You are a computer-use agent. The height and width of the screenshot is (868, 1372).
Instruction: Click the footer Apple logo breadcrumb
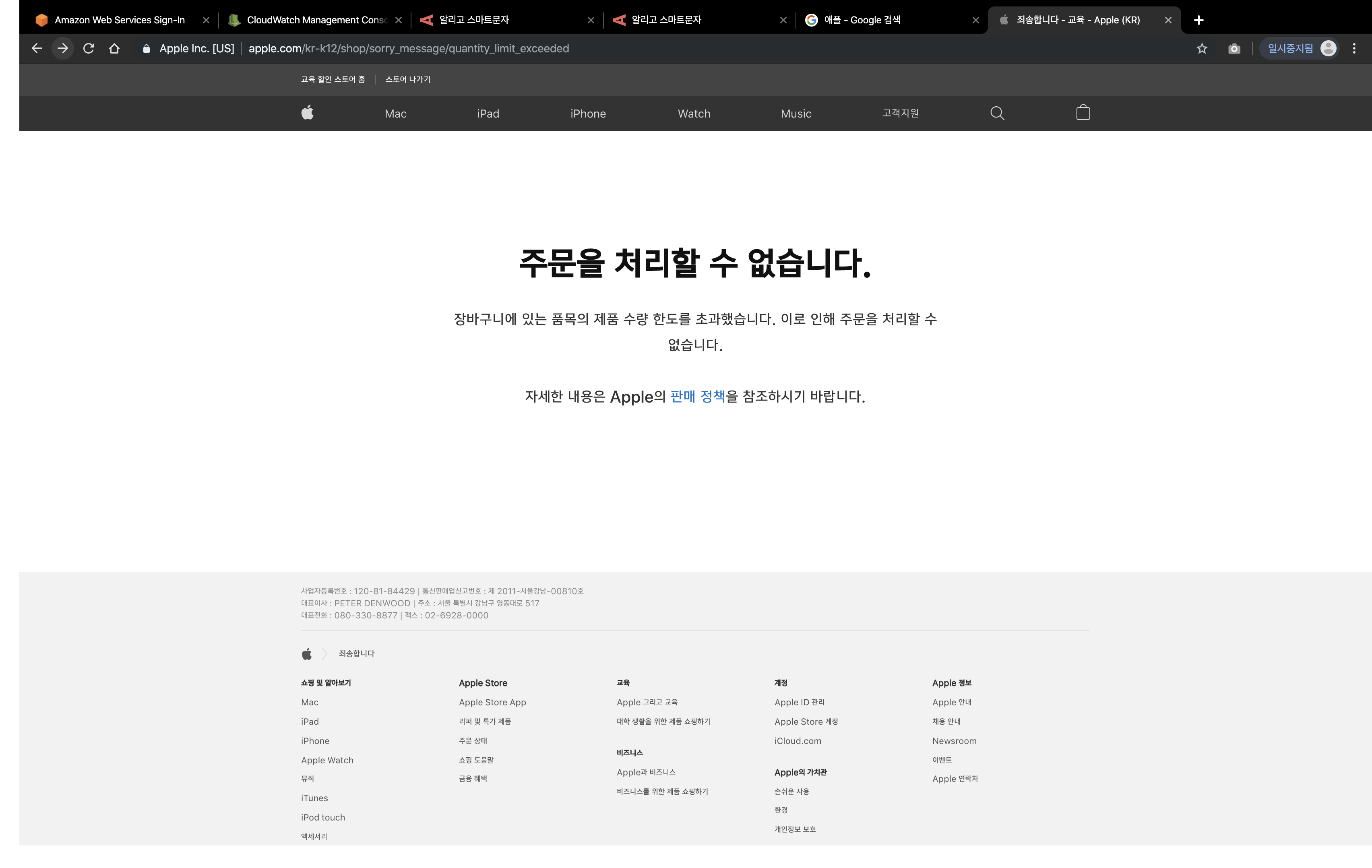coord(307,654)
